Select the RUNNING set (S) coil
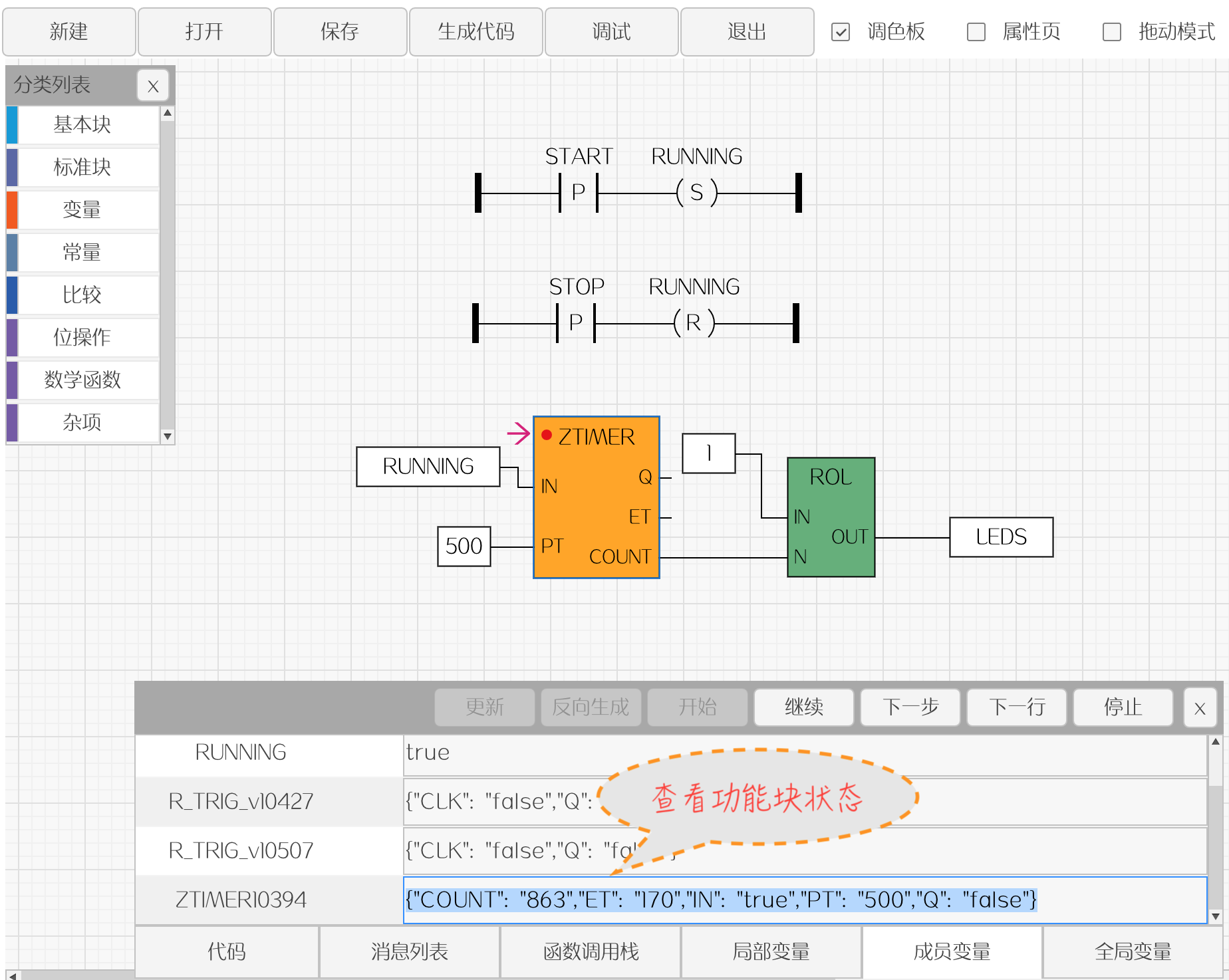Image resolution: width=1229 pixels, height=980 pixels. pos(696,193)
